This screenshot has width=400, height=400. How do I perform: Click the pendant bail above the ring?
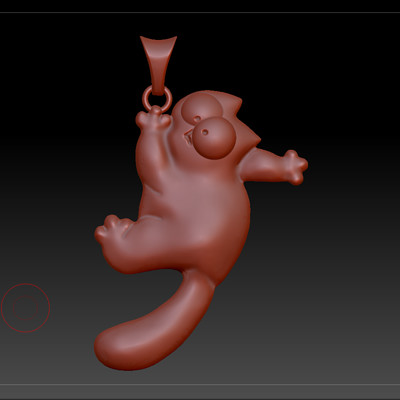(158, 65)
